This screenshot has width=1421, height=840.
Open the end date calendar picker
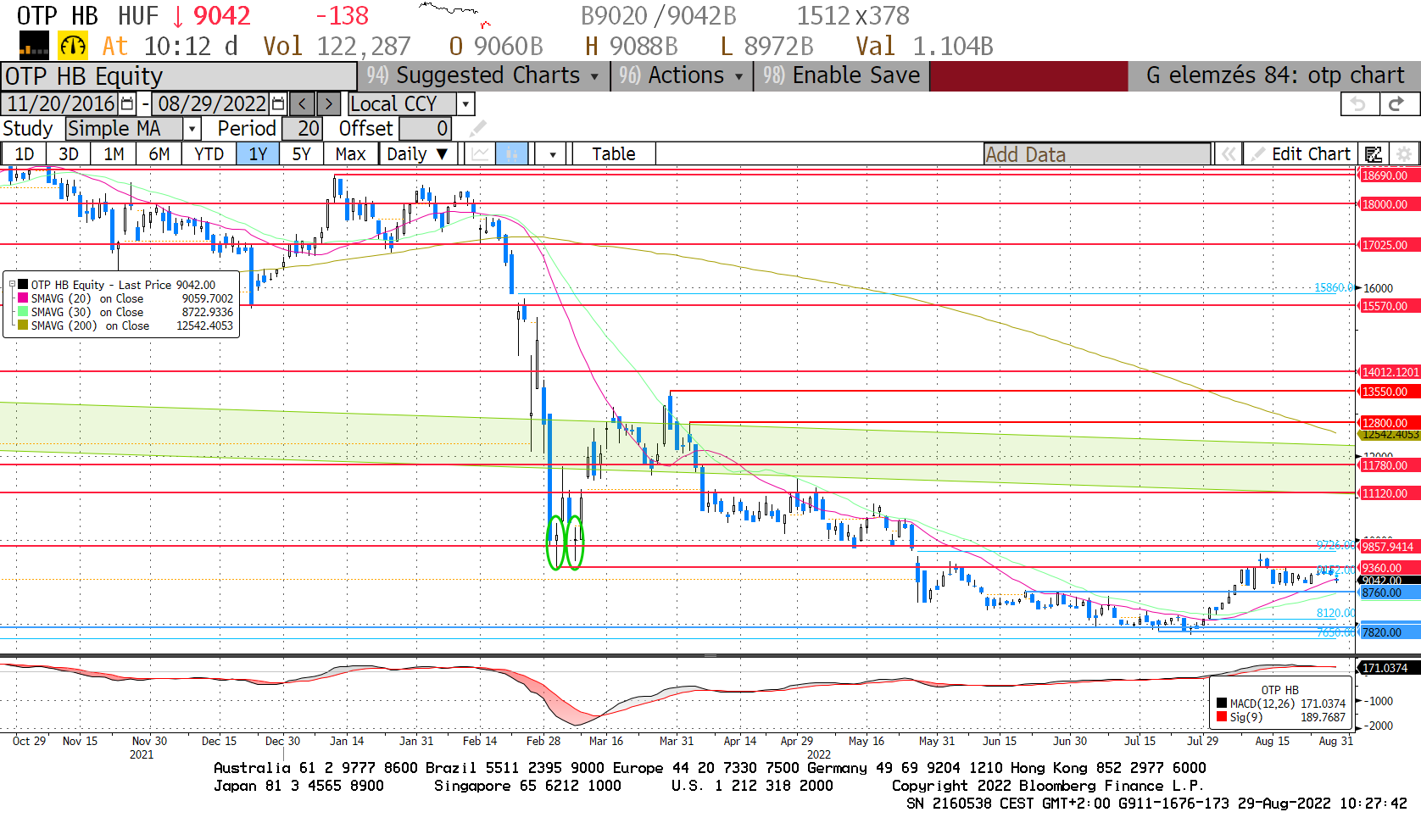[x=278, y=104]
